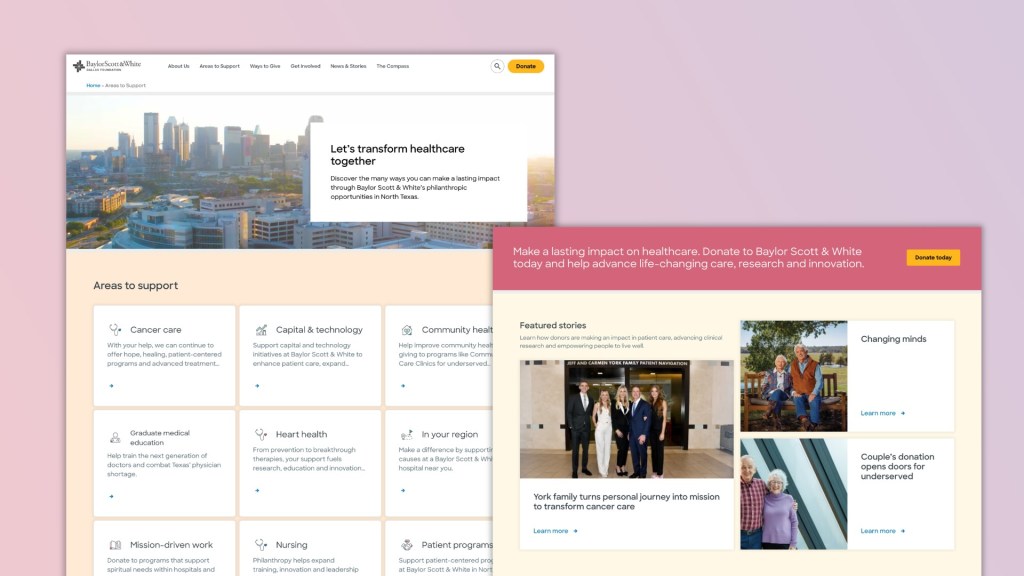Follow Learn more under Changing minds
Image resolution: width=1024 pixels, height=576 pixels.
882,413
